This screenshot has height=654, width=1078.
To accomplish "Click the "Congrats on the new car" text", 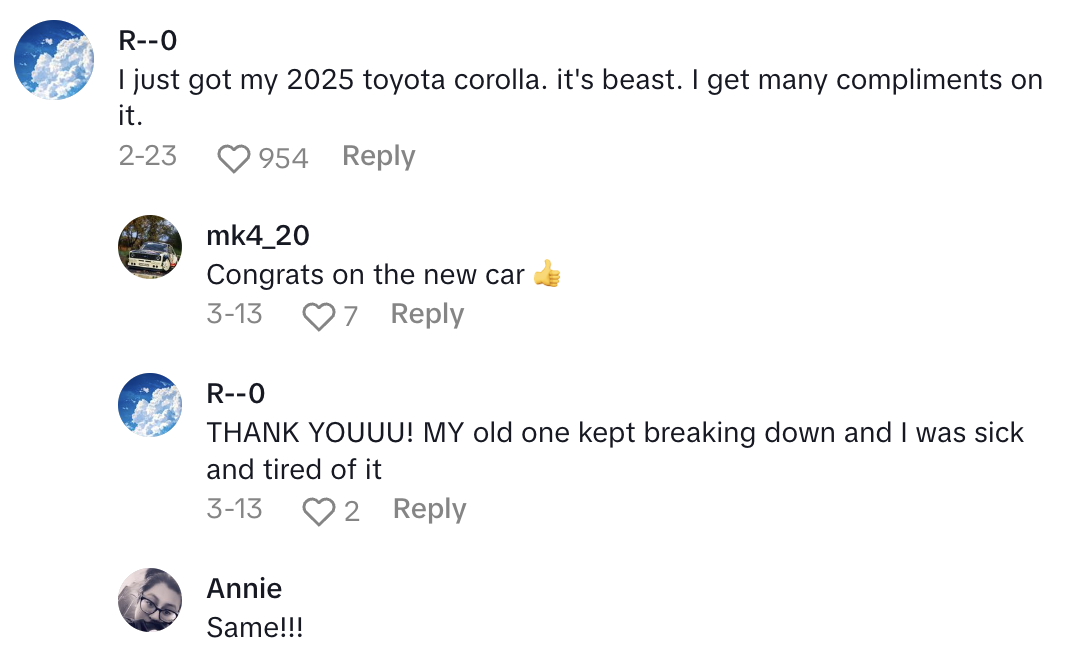I will click(365, 275).
